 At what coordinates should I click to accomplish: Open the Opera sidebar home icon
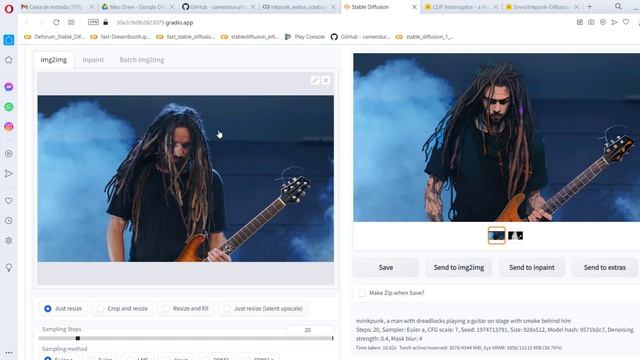click(x=9, y=40)
